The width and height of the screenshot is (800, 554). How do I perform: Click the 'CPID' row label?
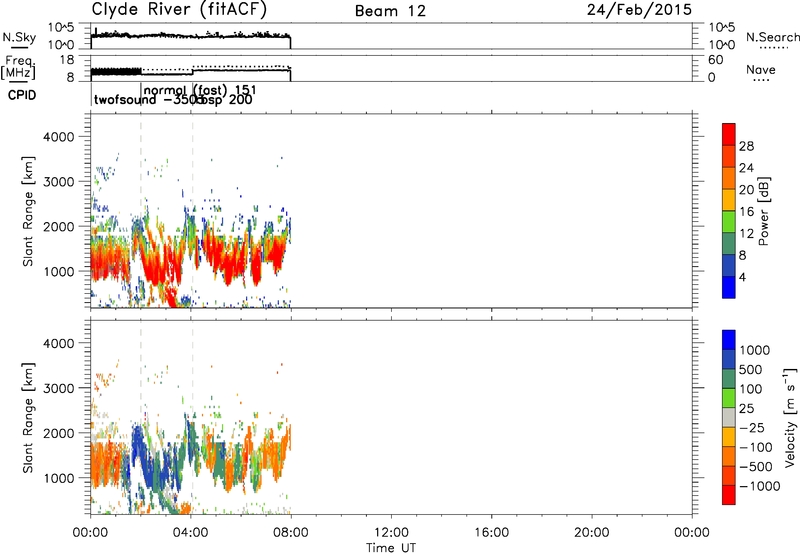[x=22, y=95]
